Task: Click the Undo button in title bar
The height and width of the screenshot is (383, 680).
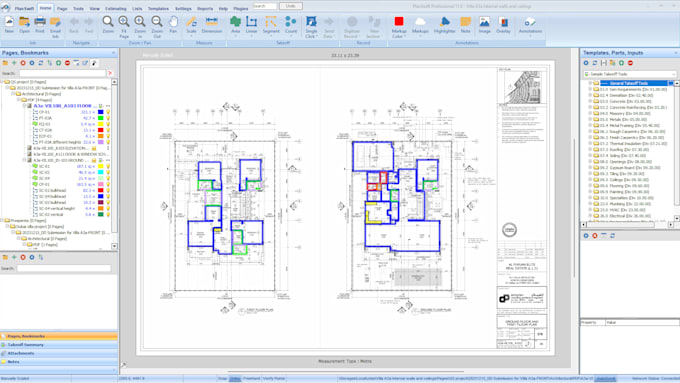Action: click(x=291, y=6)
